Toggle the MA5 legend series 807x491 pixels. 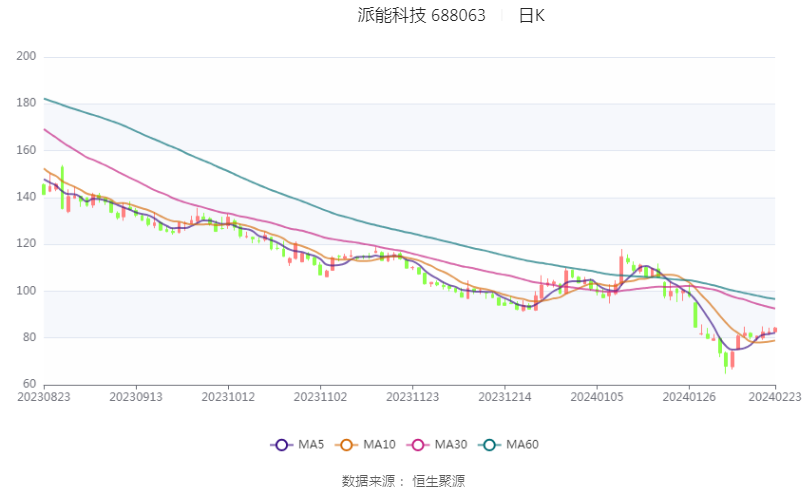click(297, 445)
